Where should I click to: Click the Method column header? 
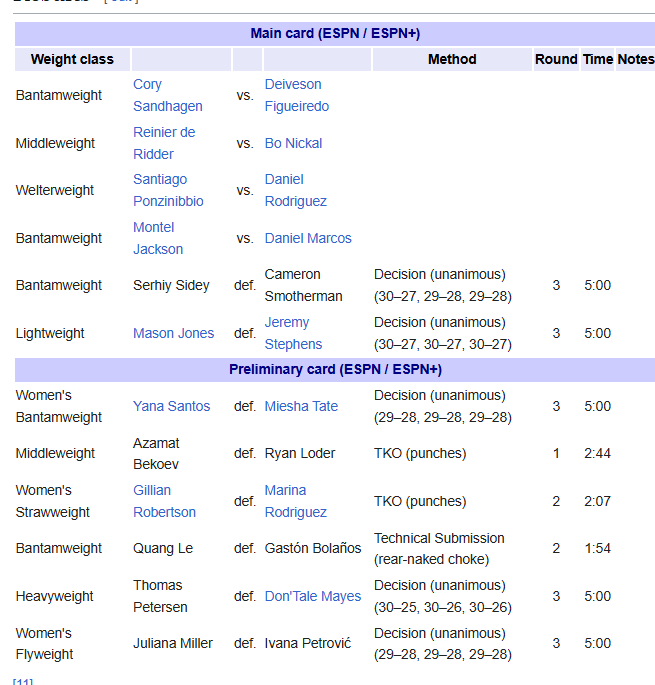452,59
